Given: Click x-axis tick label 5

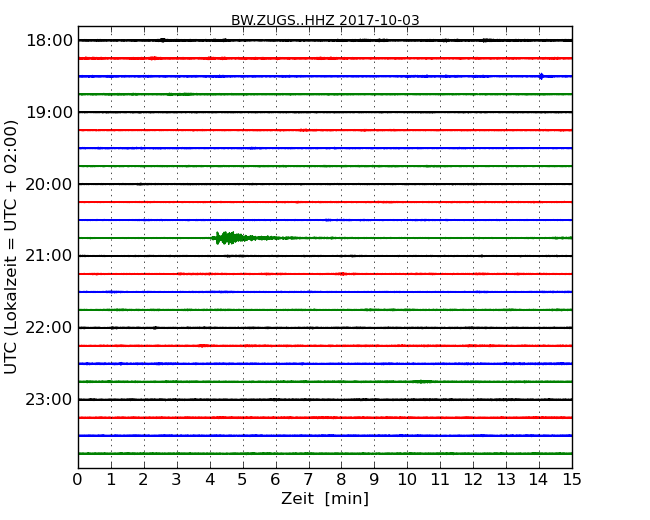Looking at the screenshot, I should (243, 480).
